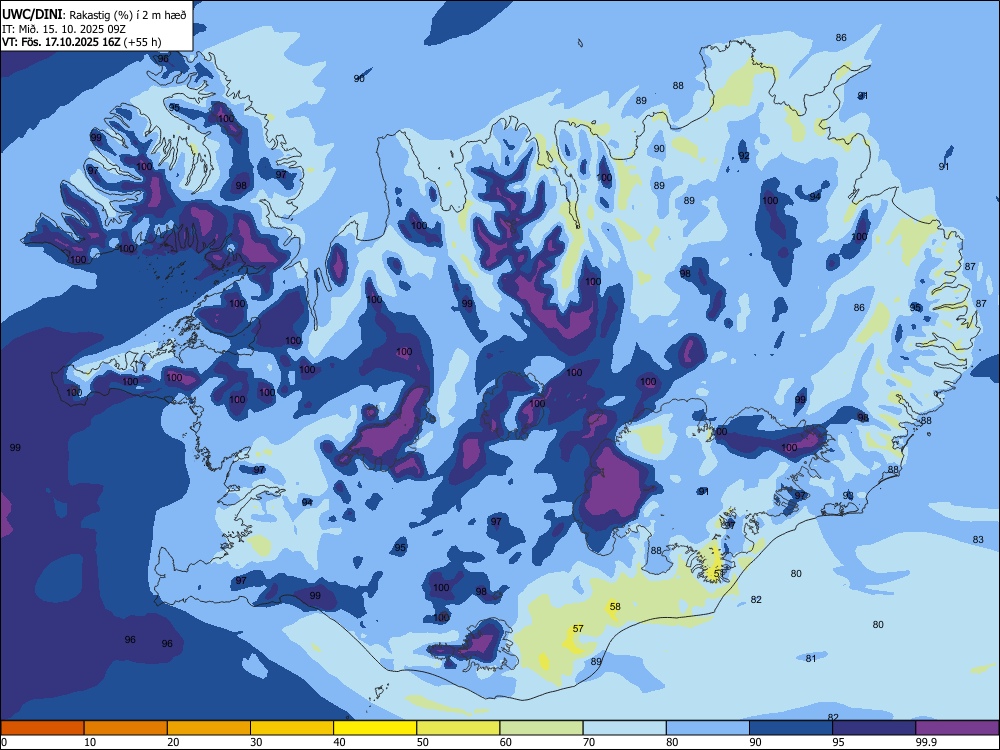The image size is (1000, 750).
Task: Click the map value '58' in the yellow area
Action: coord(615,607)
